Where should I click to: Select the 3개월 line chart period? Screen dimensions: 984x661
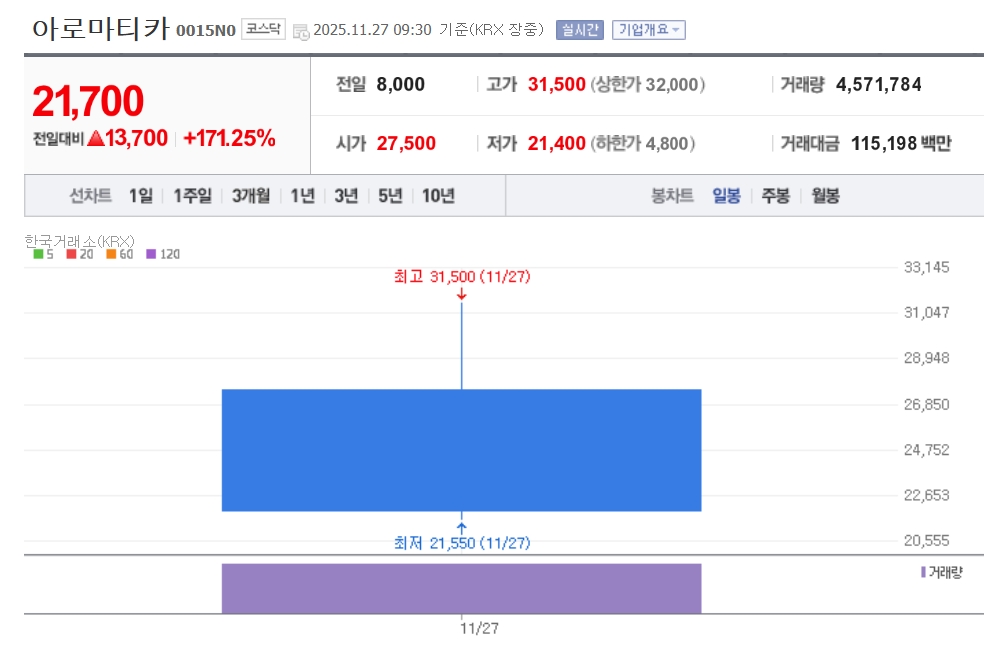click(250, 196)
